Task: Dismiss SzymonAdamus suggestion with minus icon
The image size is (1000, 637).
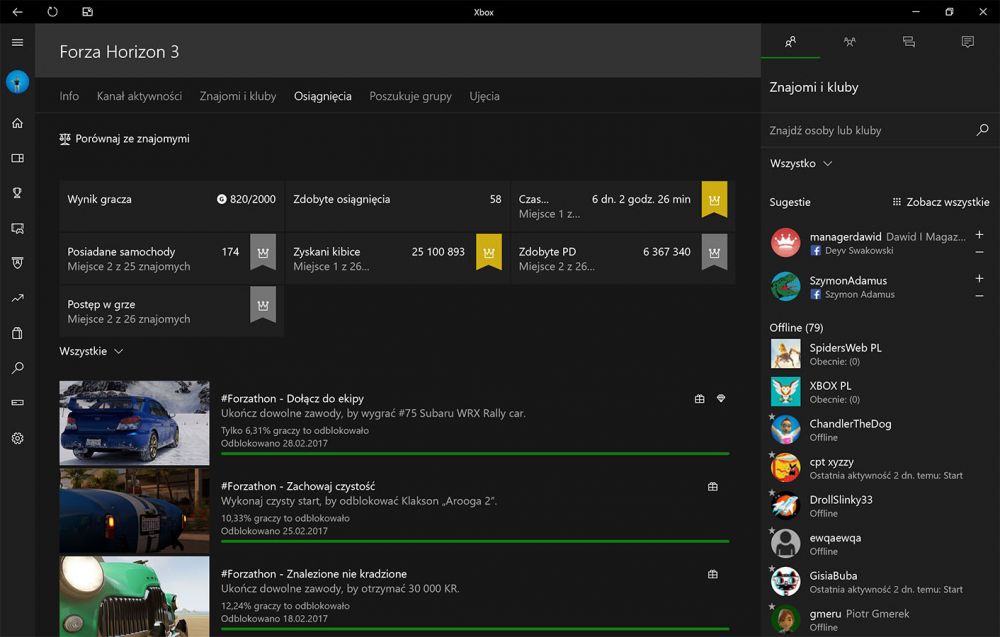Action: [x=979, y=296]
